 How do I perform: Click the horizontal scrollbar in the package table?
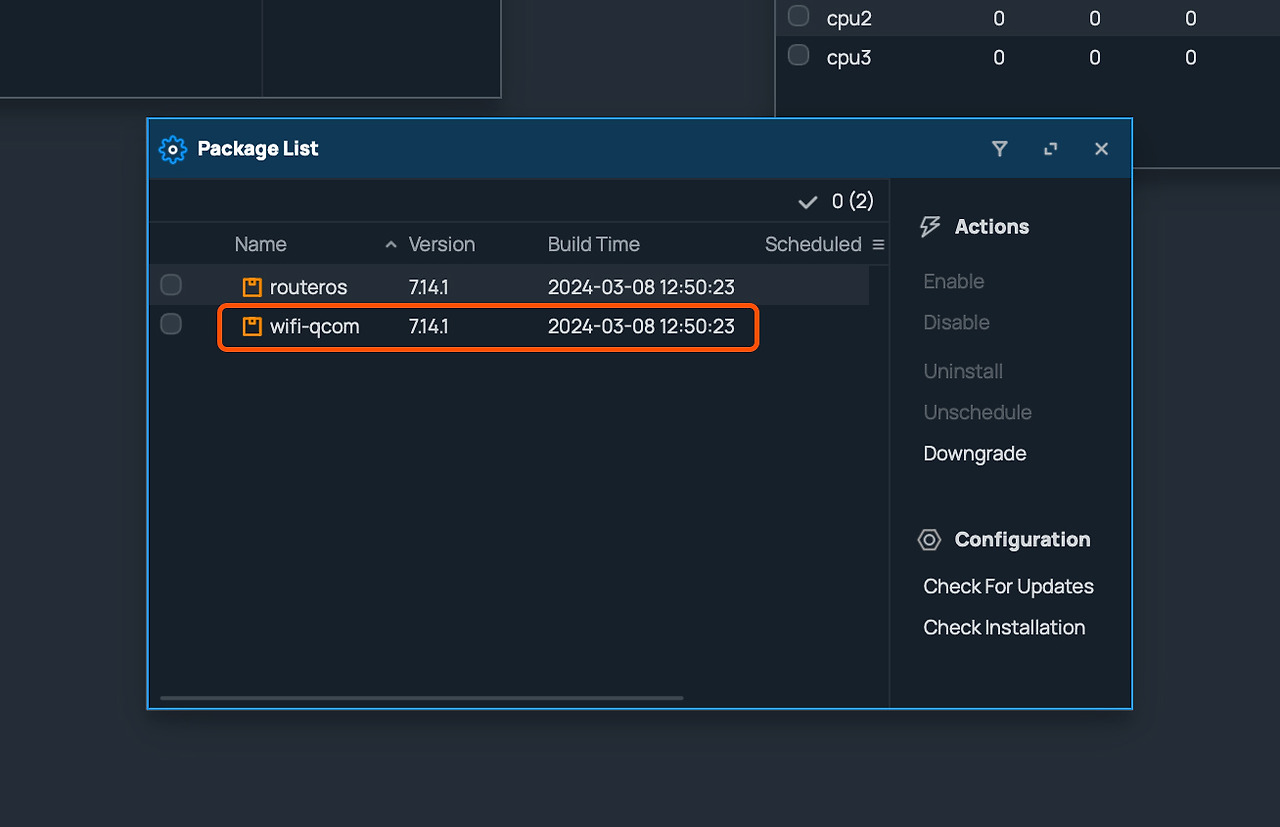pos(421,698)
